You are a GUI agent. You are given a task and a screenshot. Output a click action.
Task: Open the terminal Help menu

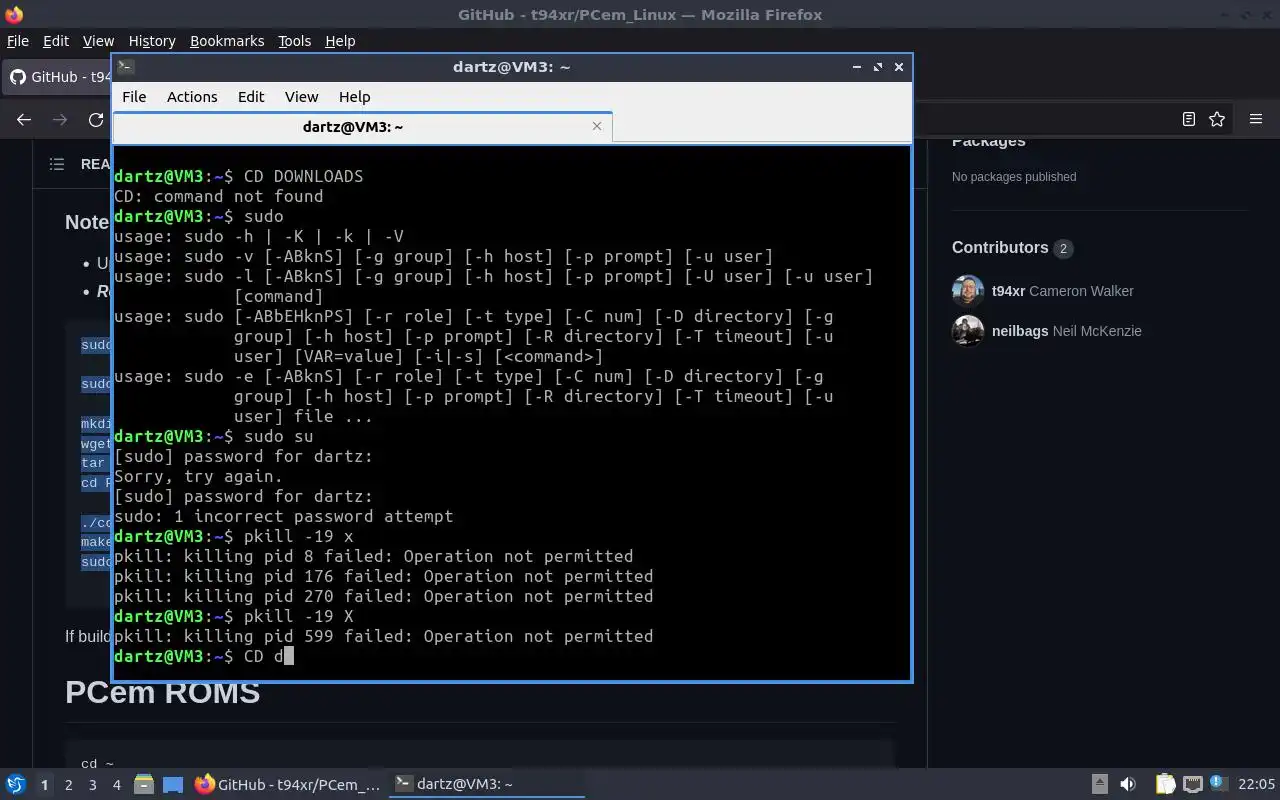tap(354, 97)
